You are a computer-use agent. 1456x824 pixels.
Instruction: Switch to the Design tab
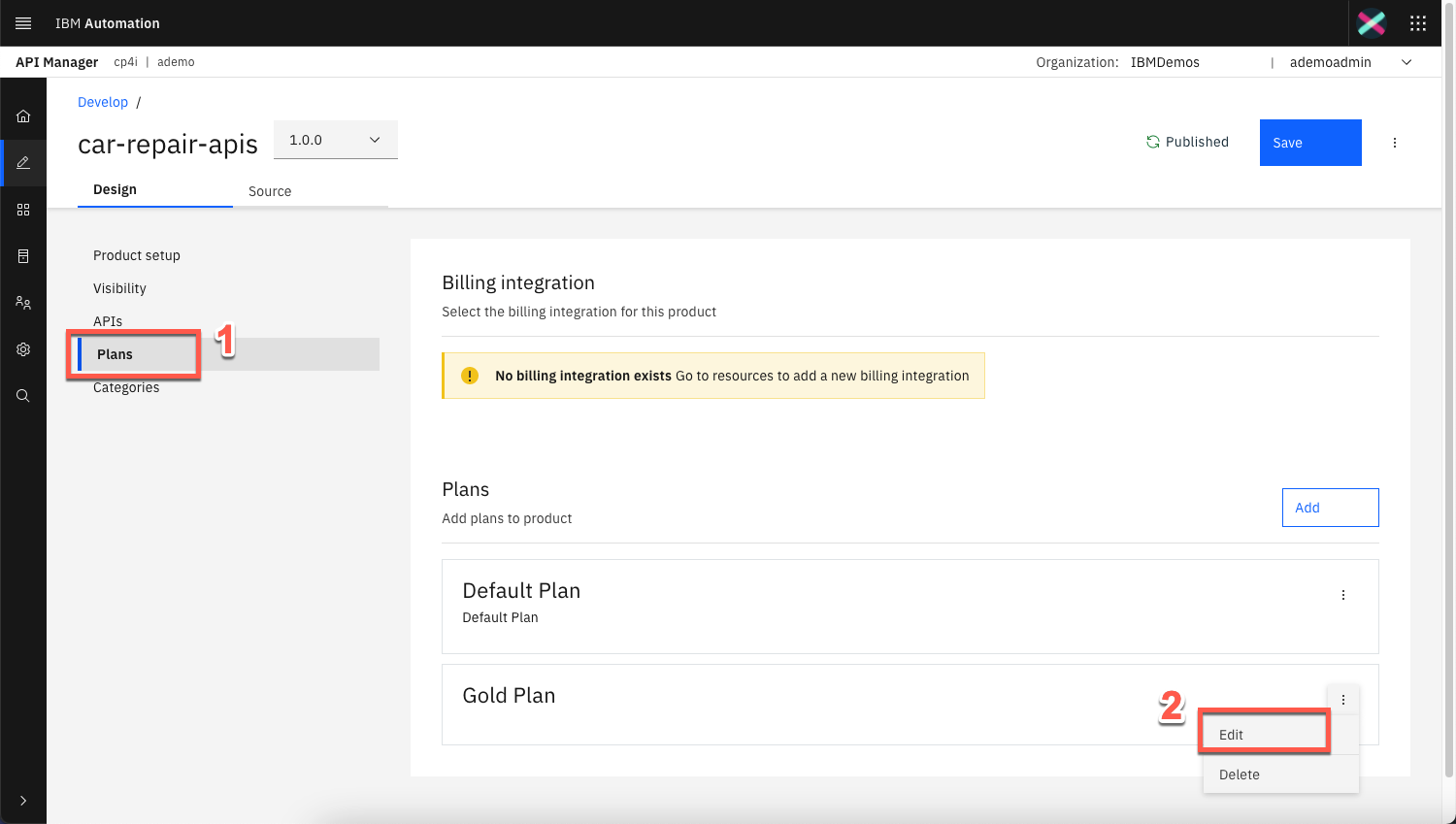[x=155, y=189]
